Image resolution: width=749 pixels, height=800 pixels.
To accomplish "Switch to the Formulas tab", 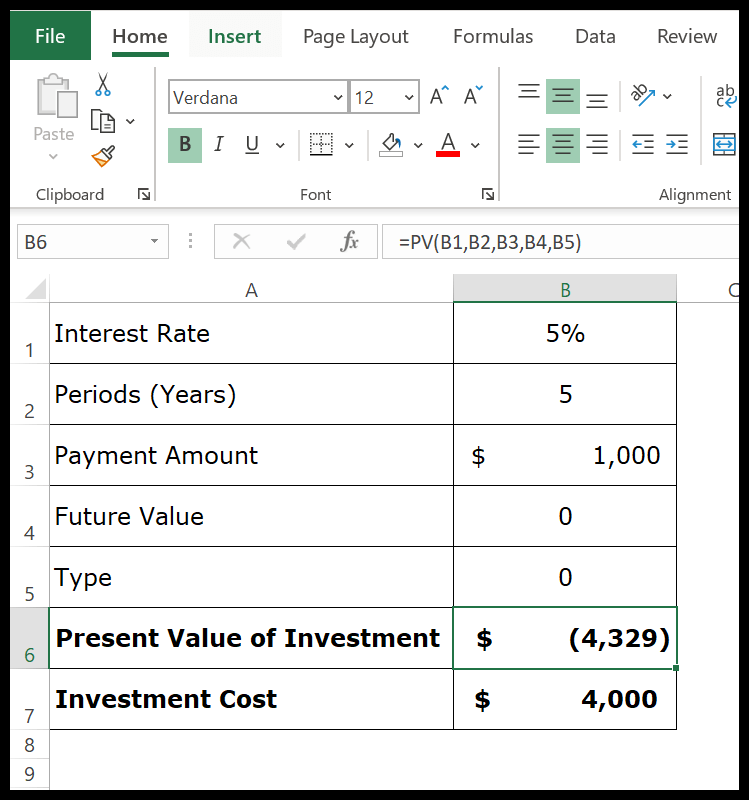I will tap(492, 36).
